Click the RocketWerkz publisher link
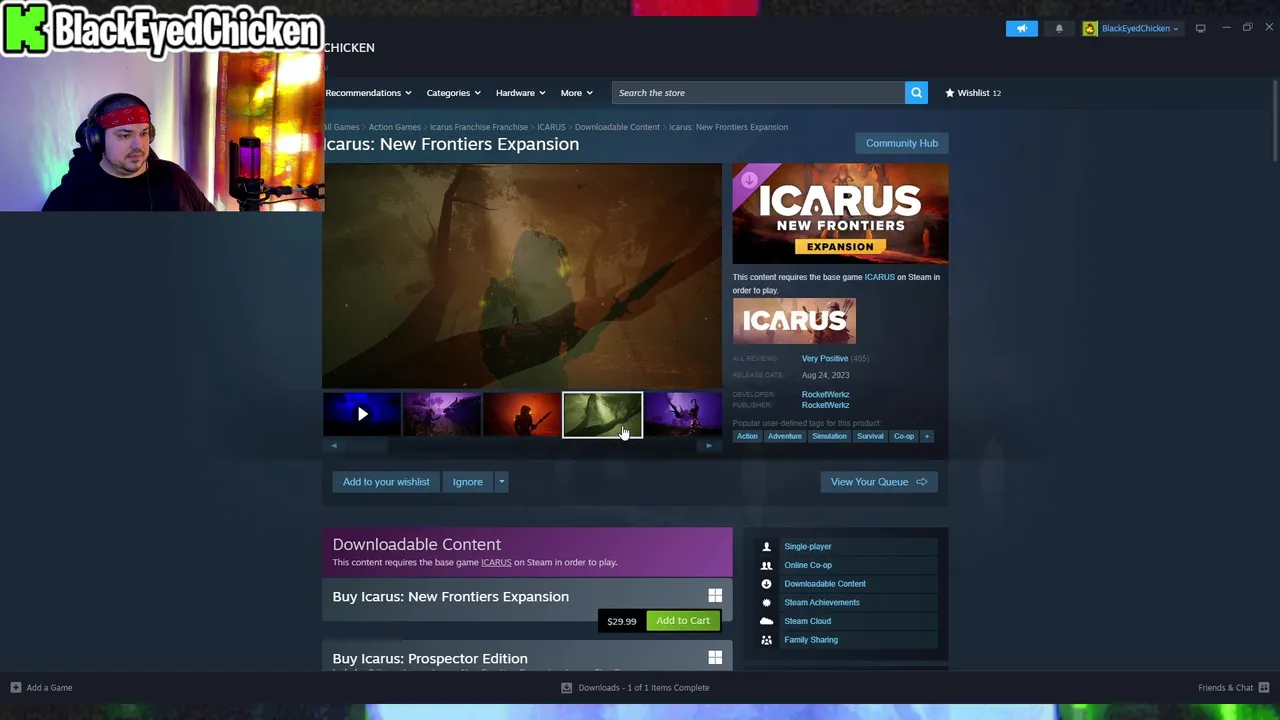Image resolution: width=1280 pixels, height=720 pixels. point(825,405)
